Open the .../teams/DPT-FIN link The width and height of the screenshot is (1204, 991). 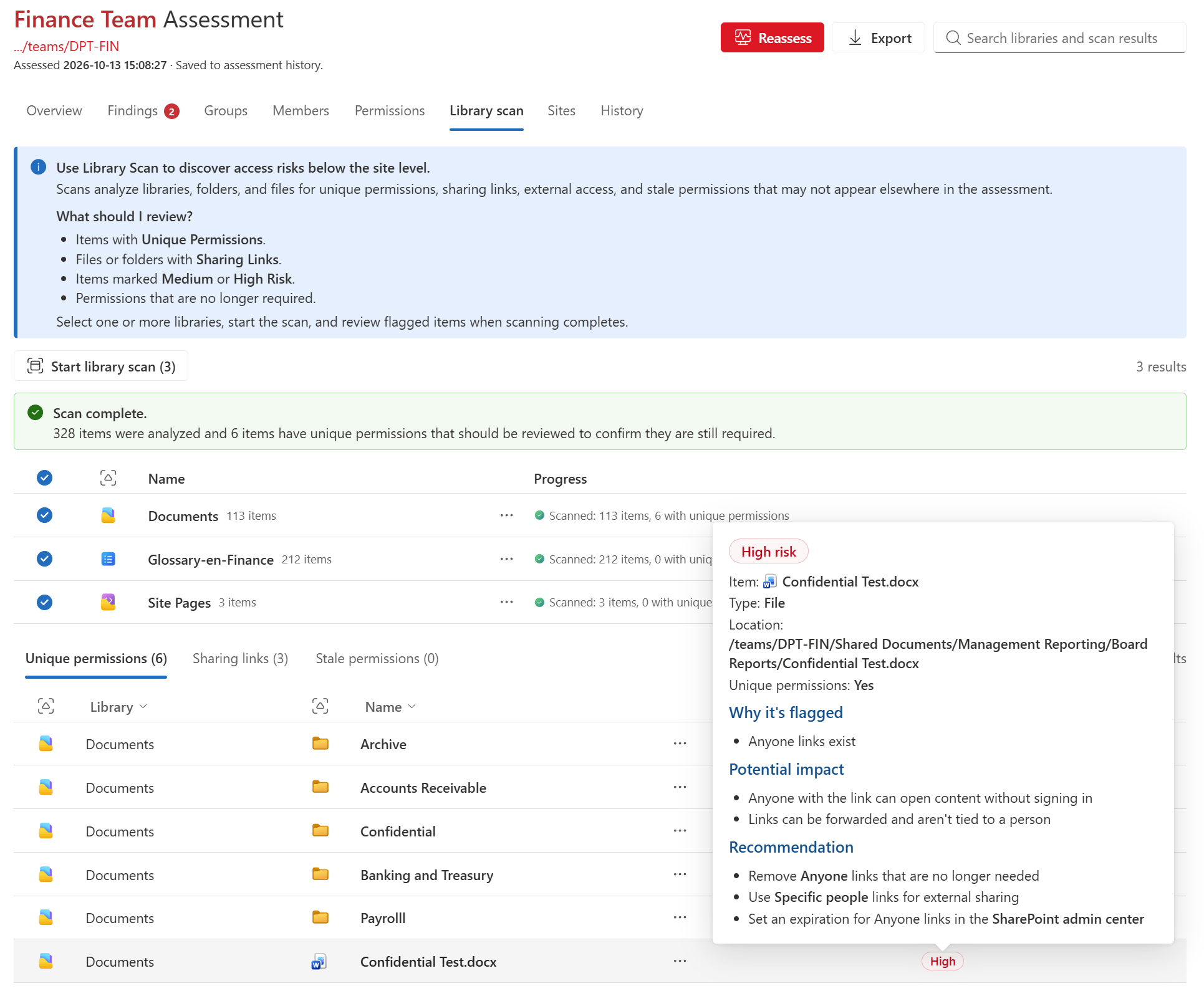pyautogui.click(x=66, y=47)
